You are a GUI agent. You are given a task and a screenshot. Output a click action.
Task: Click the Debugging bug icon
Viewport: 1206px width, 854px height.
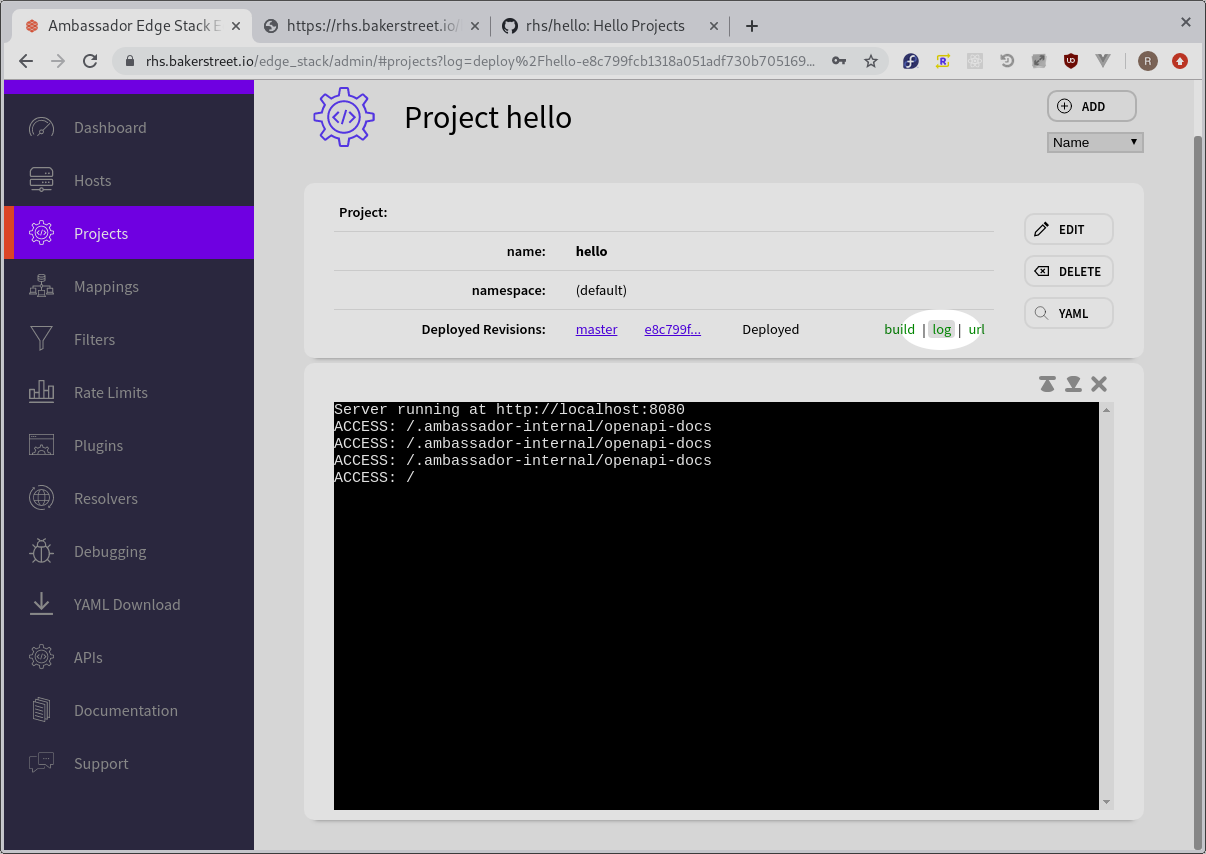[41, 551]
